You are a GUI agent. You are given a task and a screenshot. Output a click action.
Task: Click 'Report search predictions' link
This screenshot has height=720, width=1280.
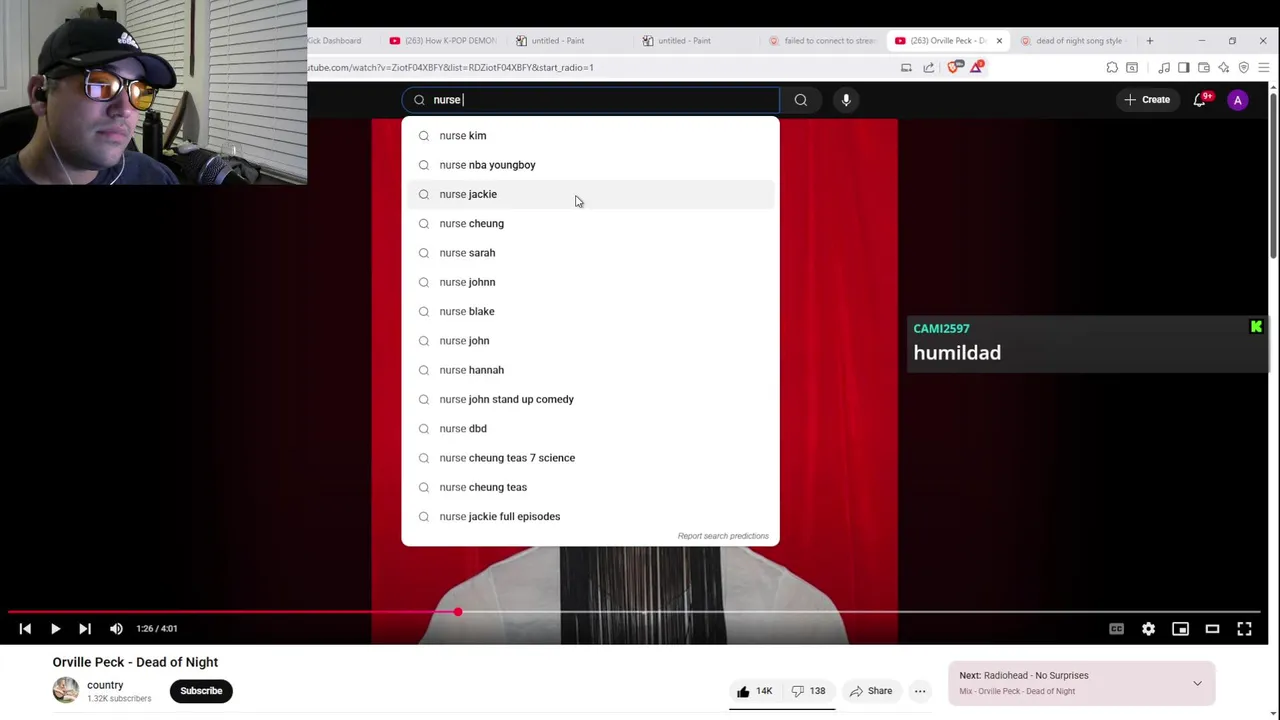click(723, 536)
